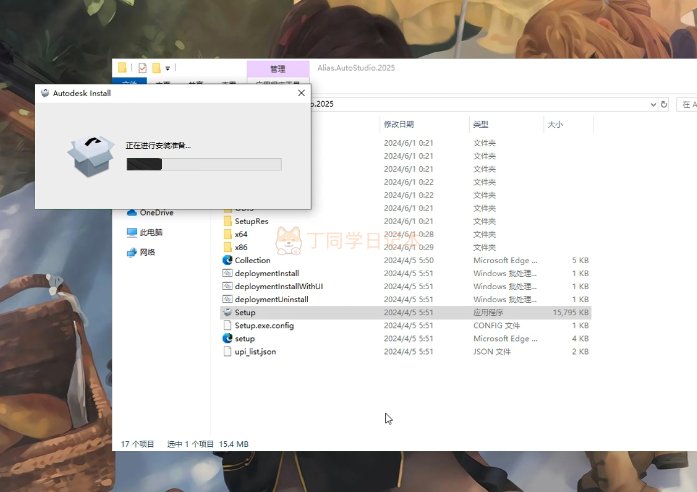
Task: Click the Setup application installer icon
Action: [227, 312]
